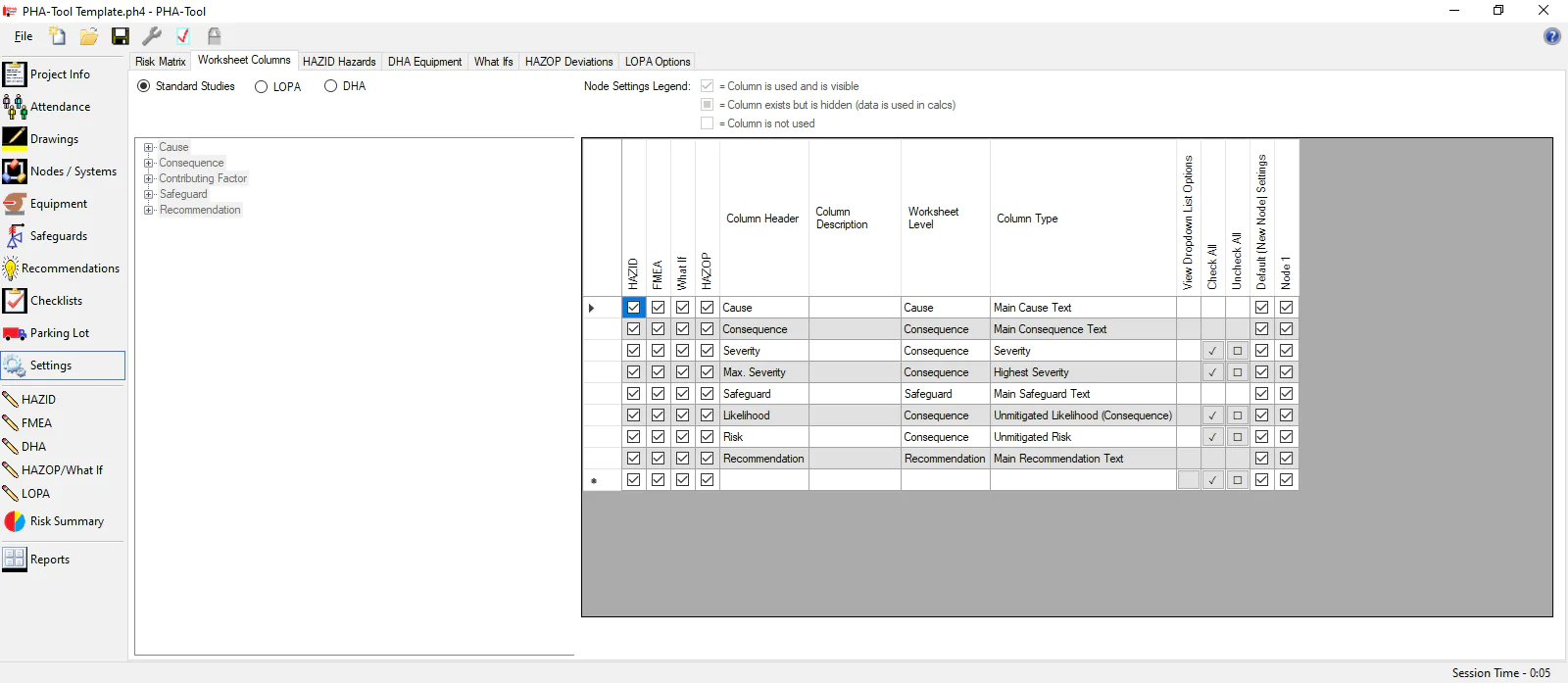Select the DHA radio button
Screen dimensions: 1568x683
pos(331,86)
